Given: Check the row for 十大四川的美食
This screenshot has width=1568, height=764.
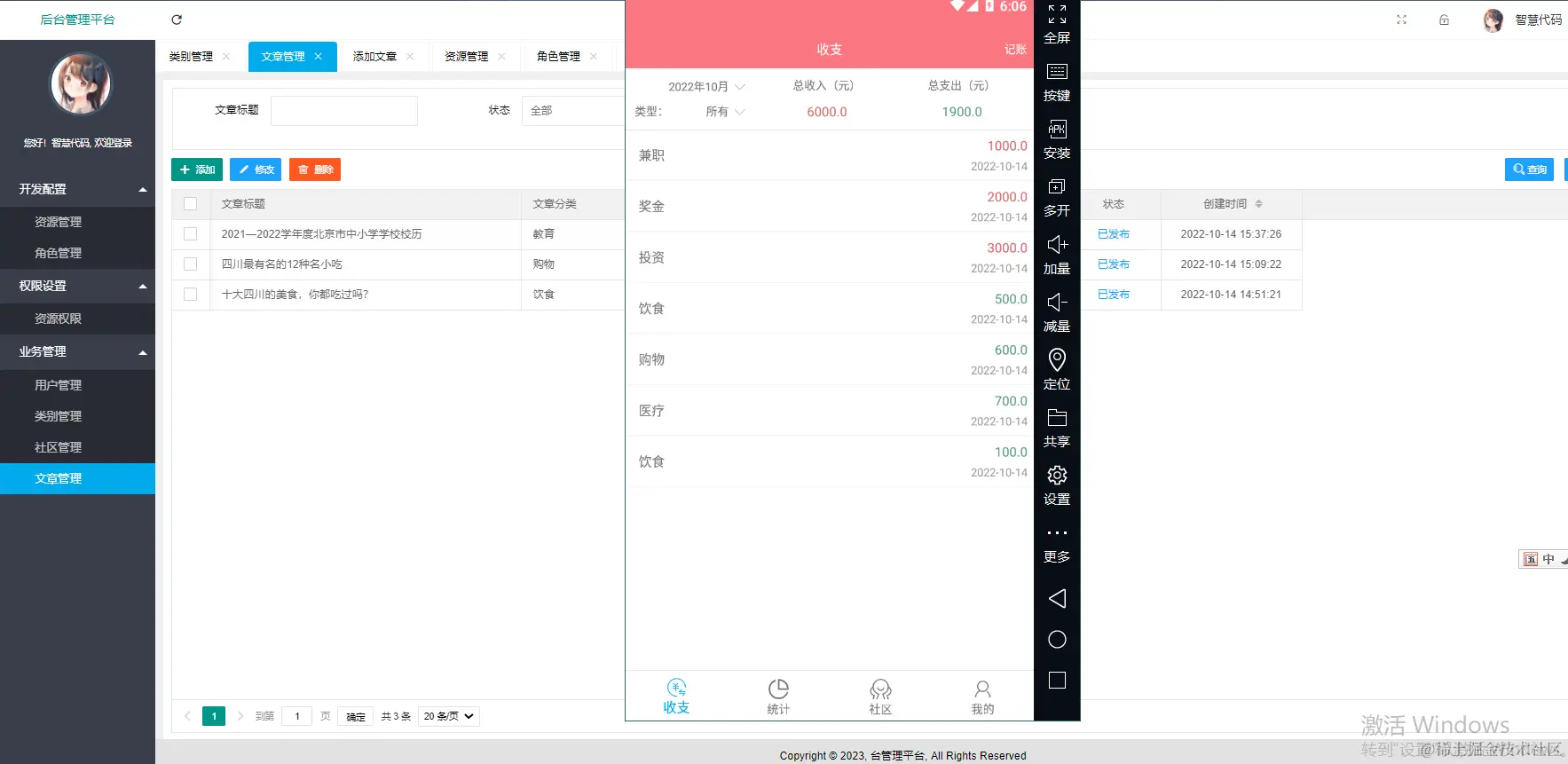Looking at the screenshot, I should [x=190, y=295].
